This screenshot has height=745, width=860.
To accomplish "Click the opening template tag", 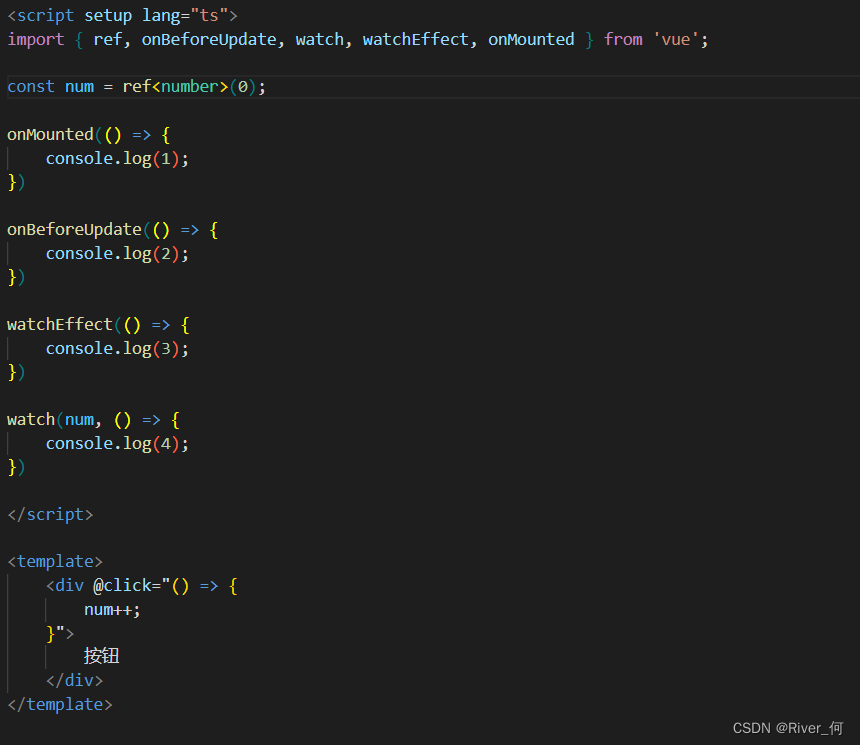I will point(55,561).
